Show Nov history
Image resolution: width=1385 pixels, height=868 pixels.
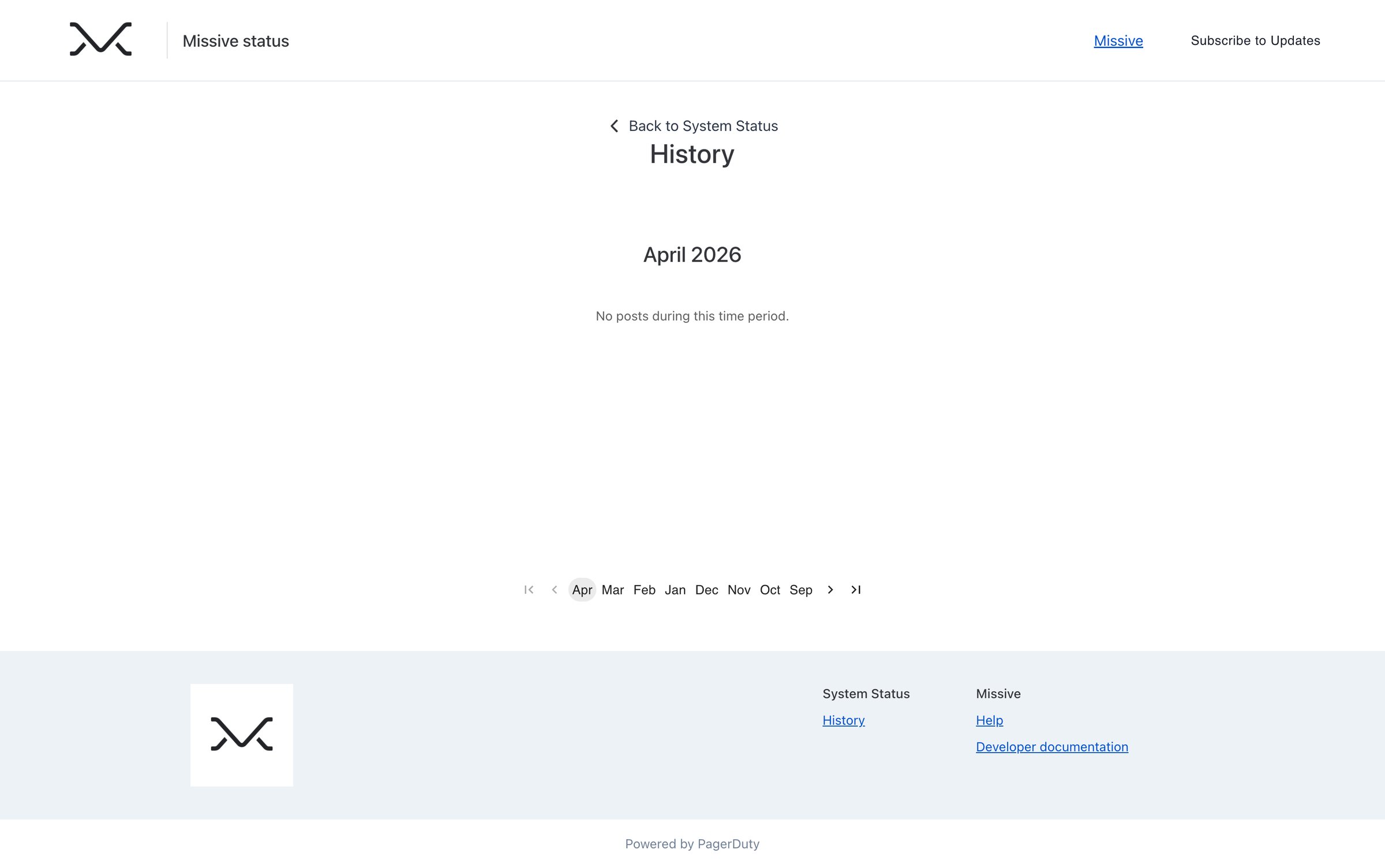tap(739, 590)
